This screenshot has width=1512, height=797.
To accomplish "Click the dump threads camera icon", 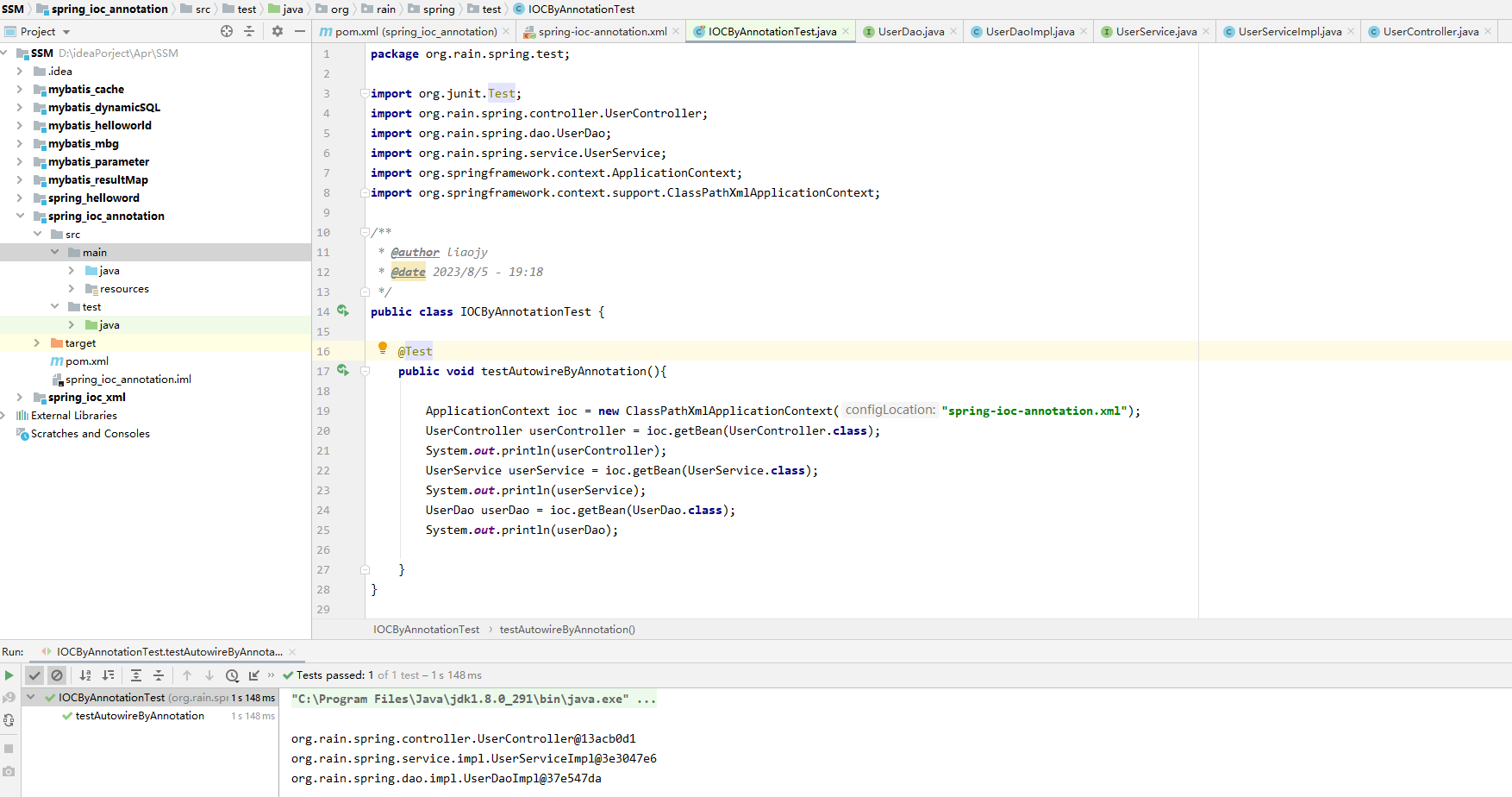I will (x=9, y=771).
